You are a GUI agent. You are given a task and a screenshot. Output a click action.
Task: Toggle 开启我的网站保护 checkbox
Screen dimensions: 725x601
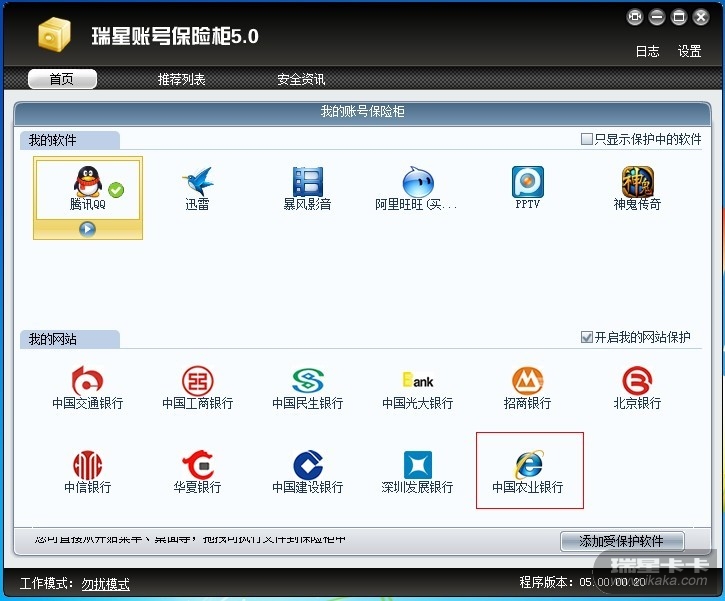[586, 337]
